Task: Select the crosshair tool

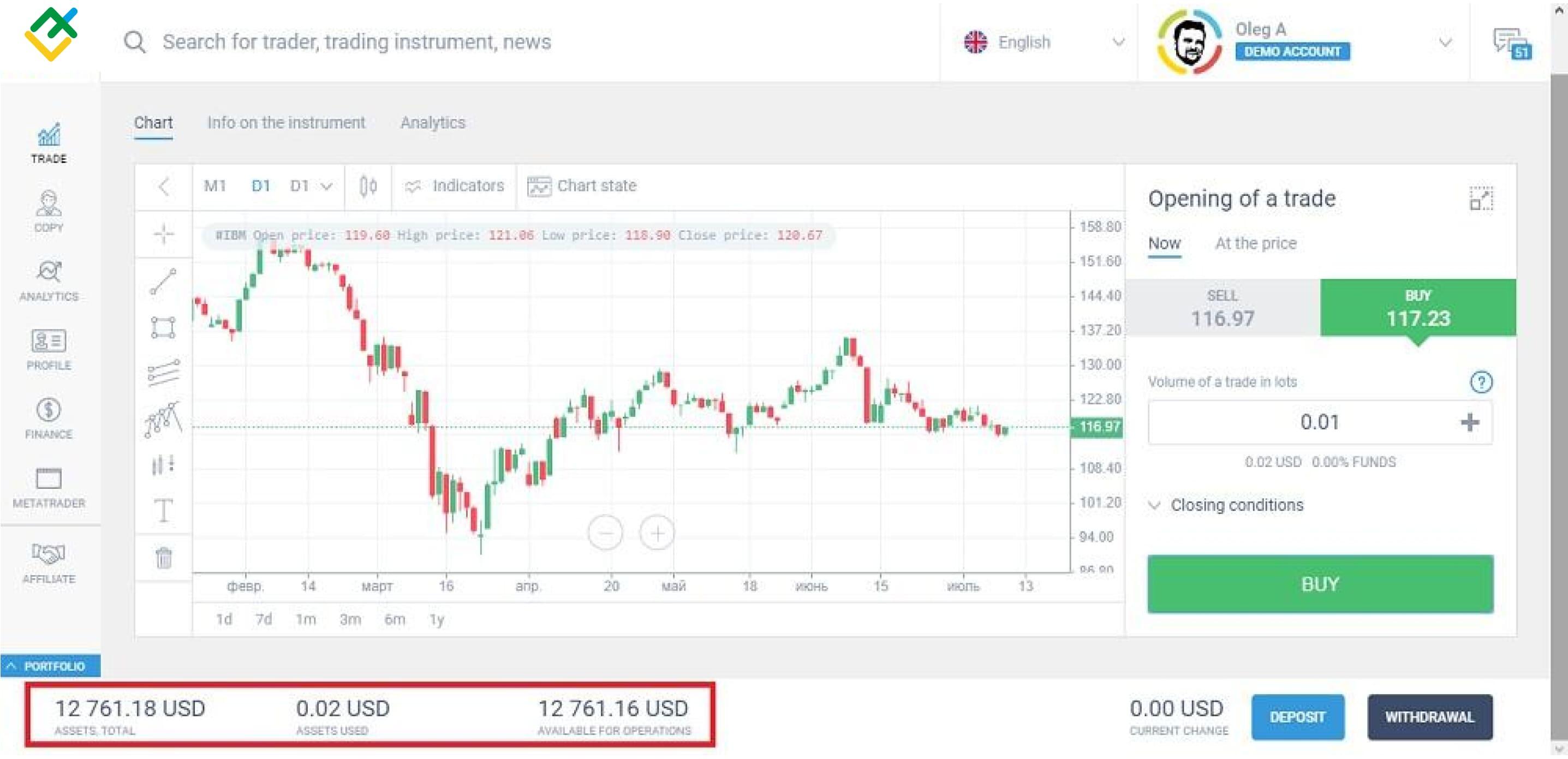Action: tap(163, 234)
